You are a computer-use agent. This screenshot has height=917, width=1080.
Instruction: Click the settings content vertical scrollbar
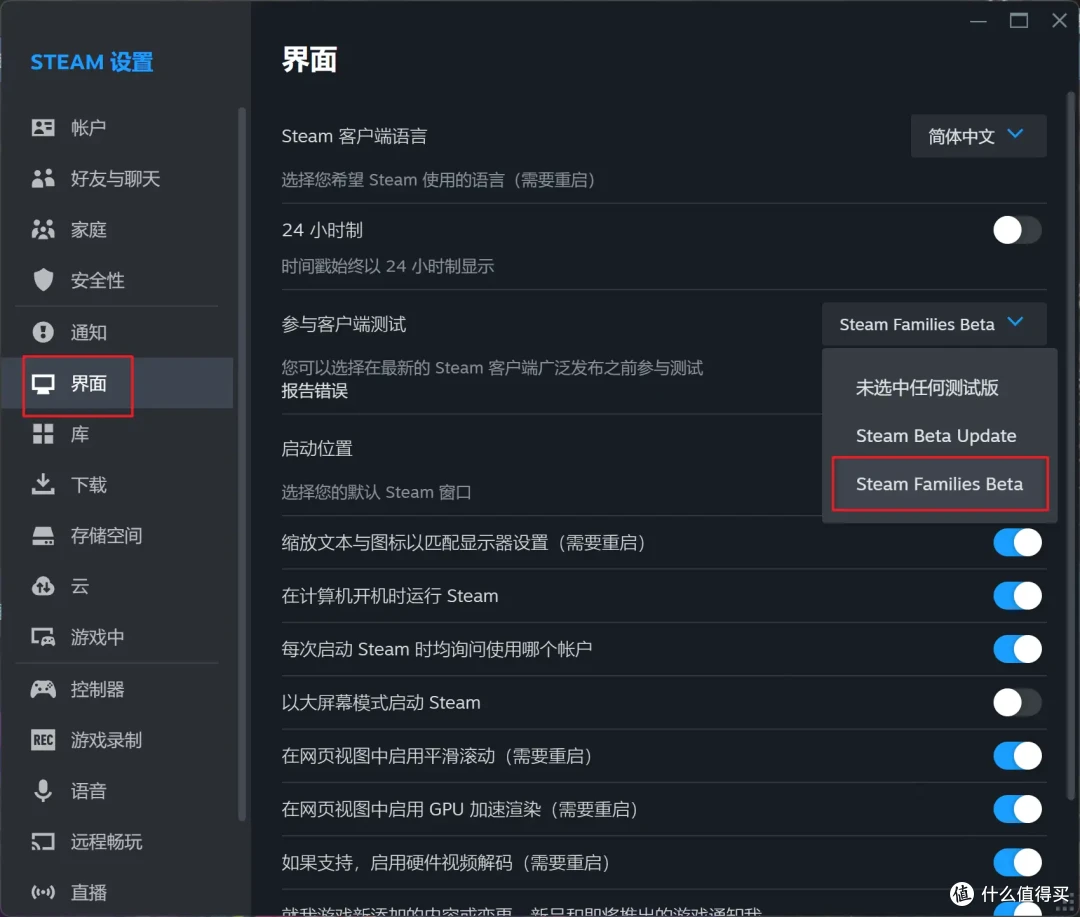pyautogui.click(x=1071, y=446)
